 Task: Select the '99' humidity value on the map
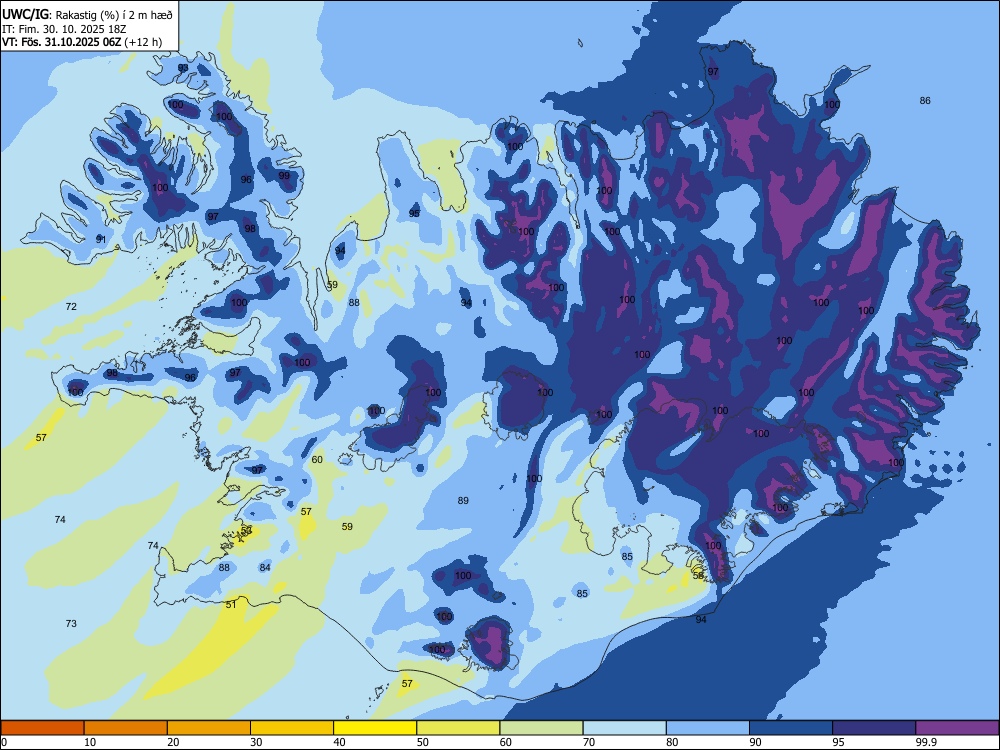coord(284,175)
